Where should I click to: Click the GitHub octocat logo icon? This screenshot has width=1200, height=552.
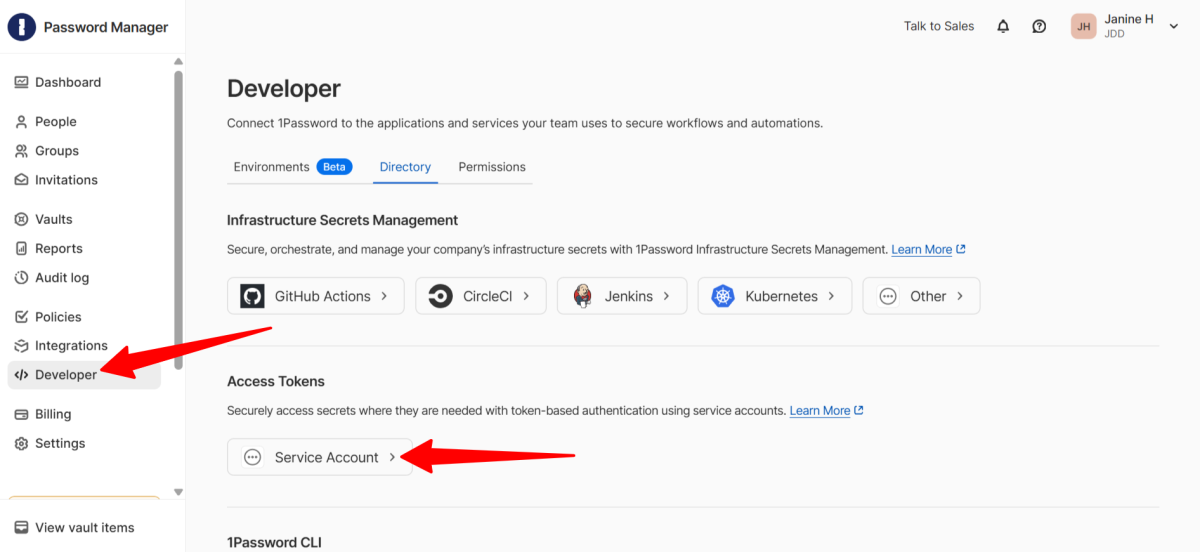tap(252, 296)
